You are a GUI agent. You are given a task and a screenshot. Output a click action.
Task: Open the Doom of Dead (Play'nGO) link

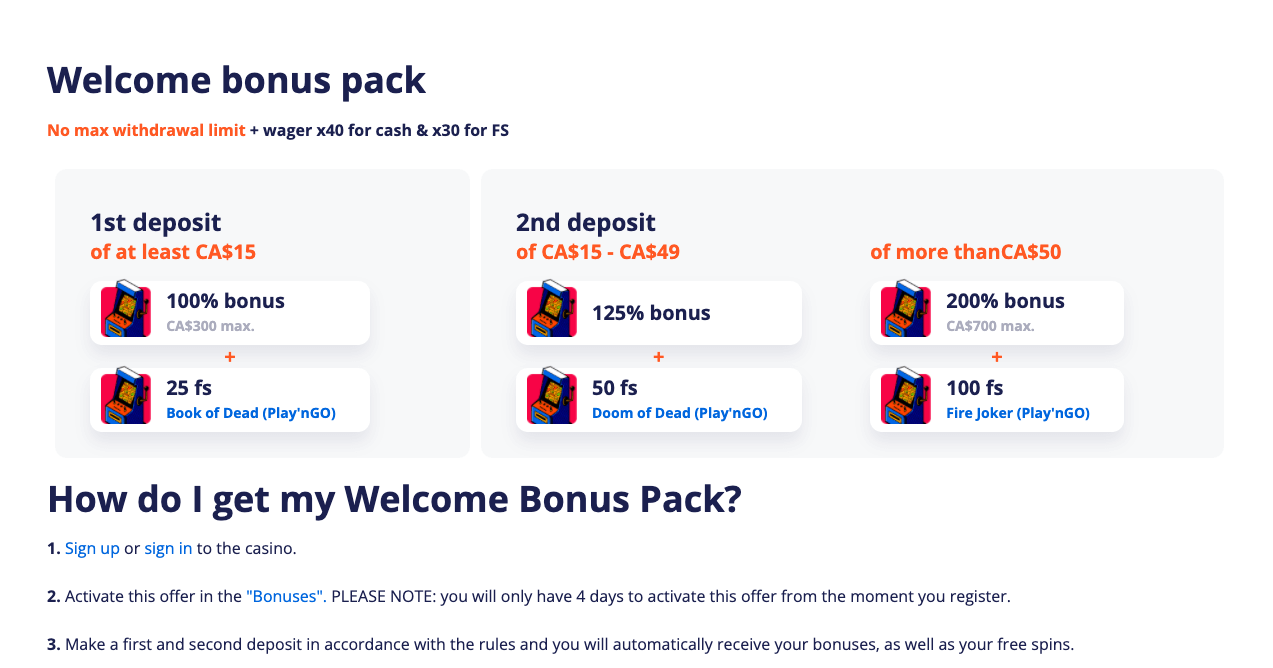[680, 413]
